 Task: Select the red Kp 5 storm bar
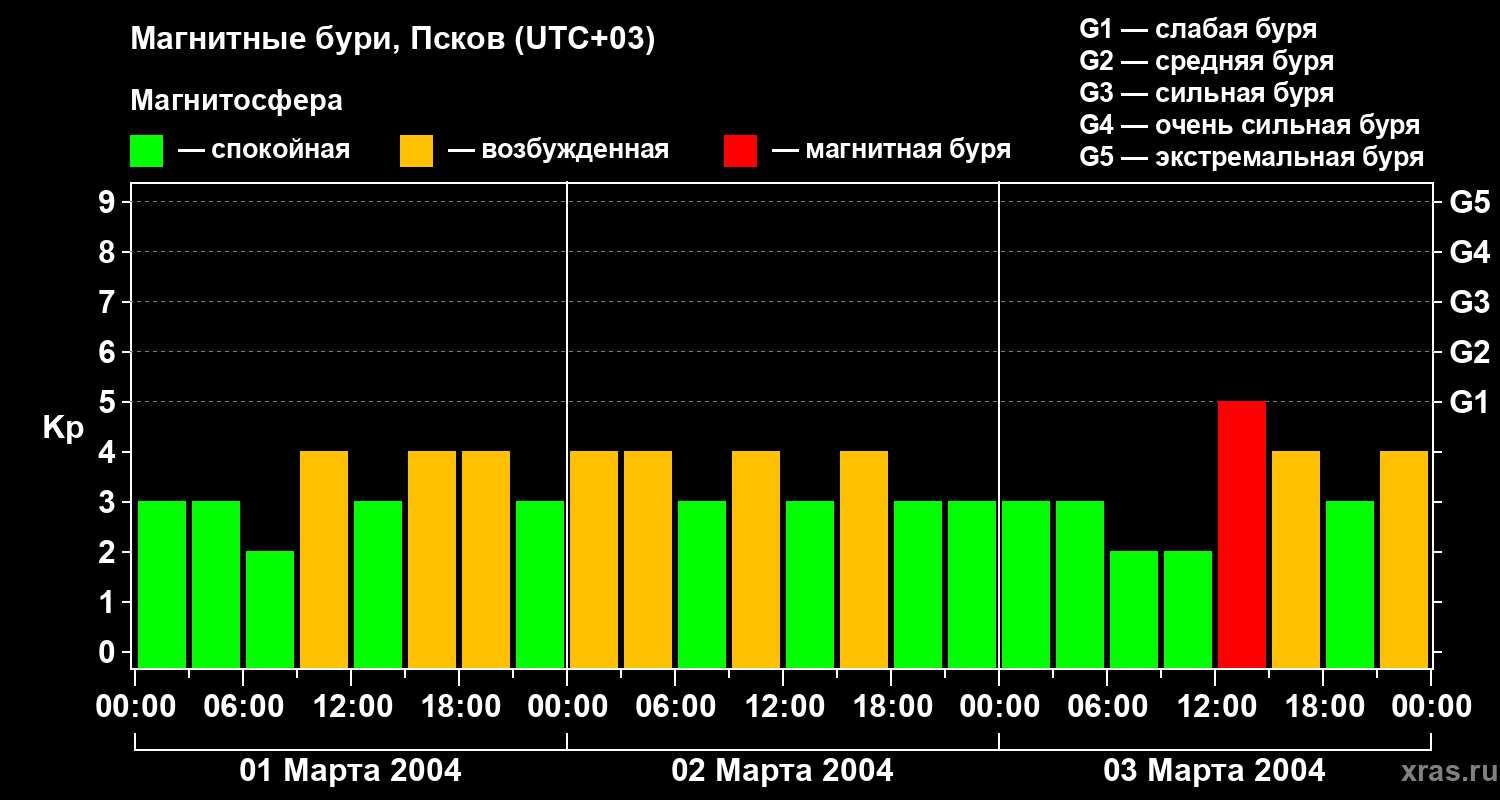(1242, 534)
